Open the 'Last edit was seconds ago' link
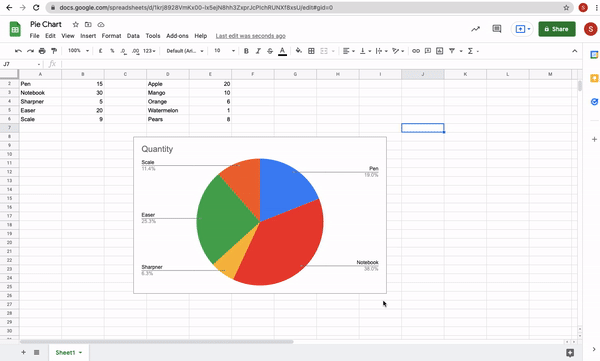This screenshot has height=361, width=600. click(x=251, y=36)
